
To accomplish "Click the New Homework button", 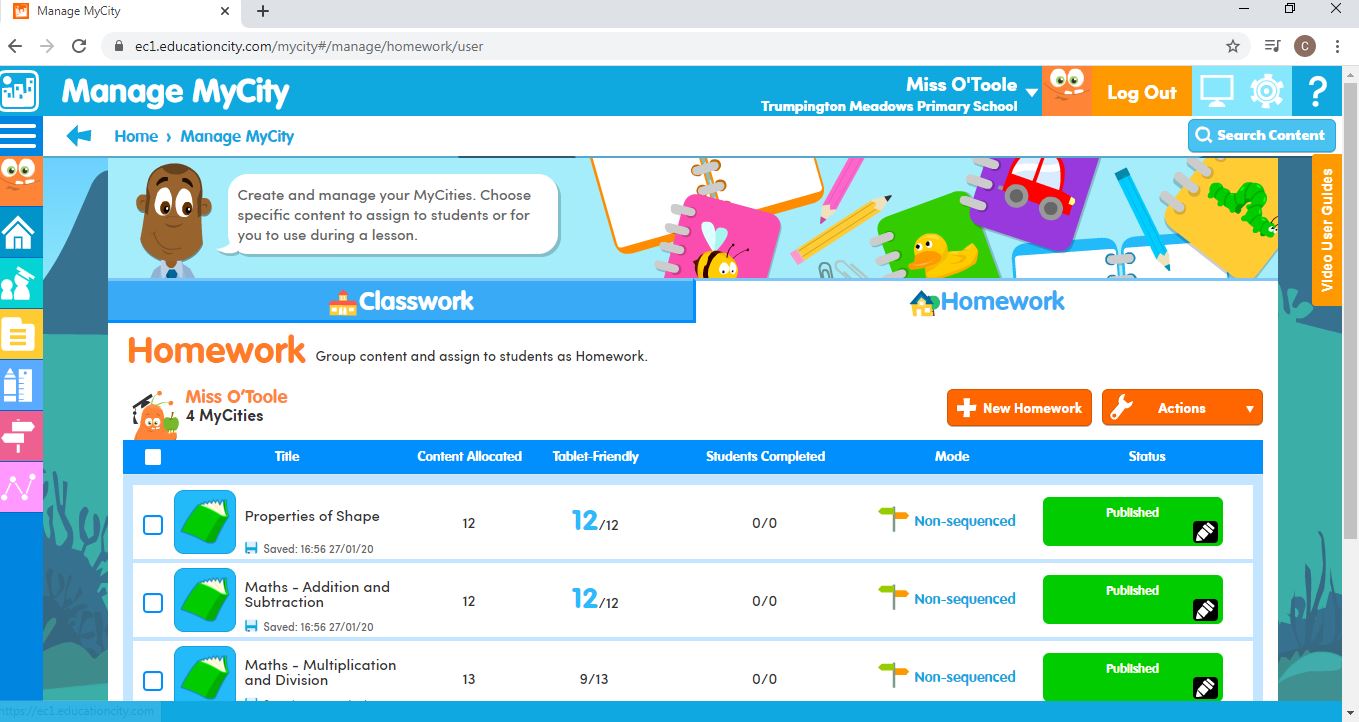I will click(x=1019, y=408).
